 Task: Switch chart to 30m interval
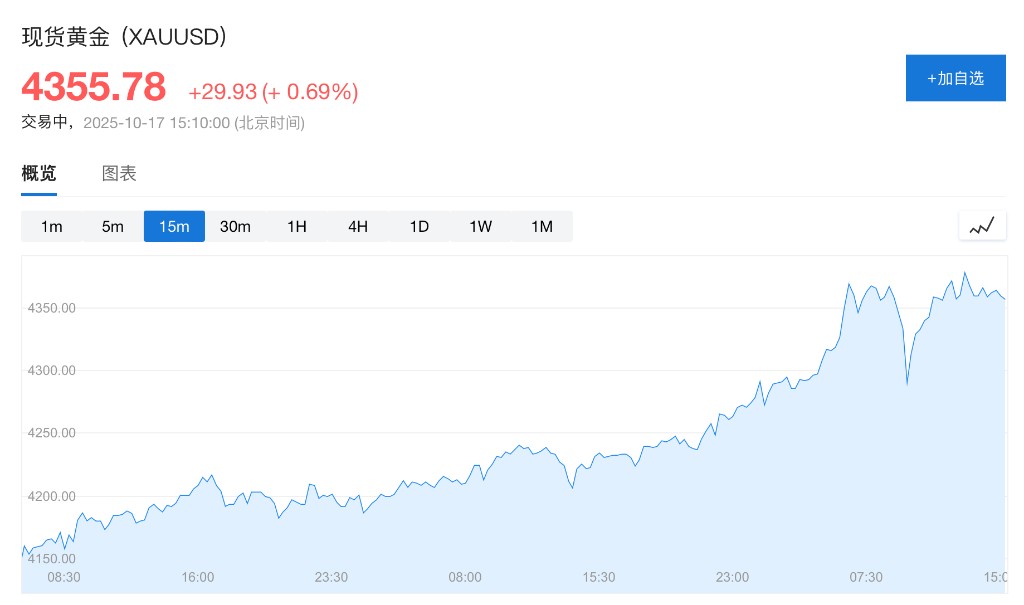235,226
